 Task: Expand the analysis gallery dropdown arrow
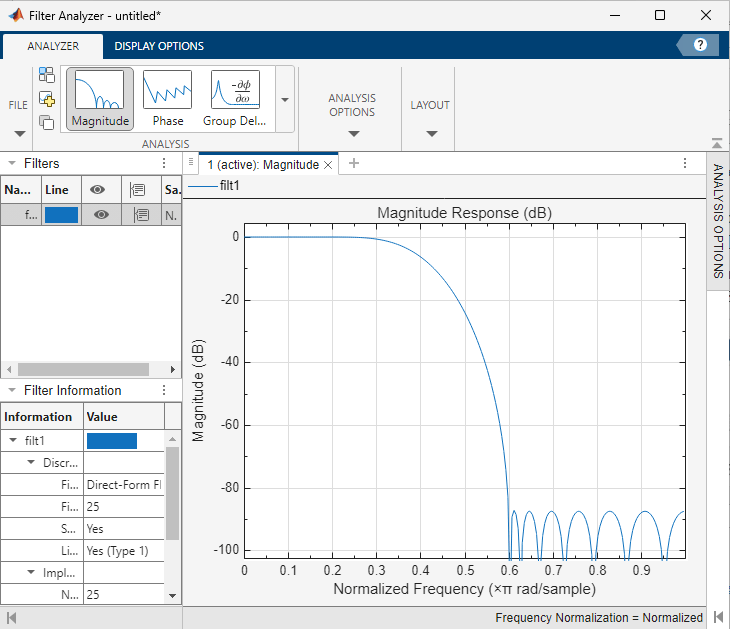[284, 100]
